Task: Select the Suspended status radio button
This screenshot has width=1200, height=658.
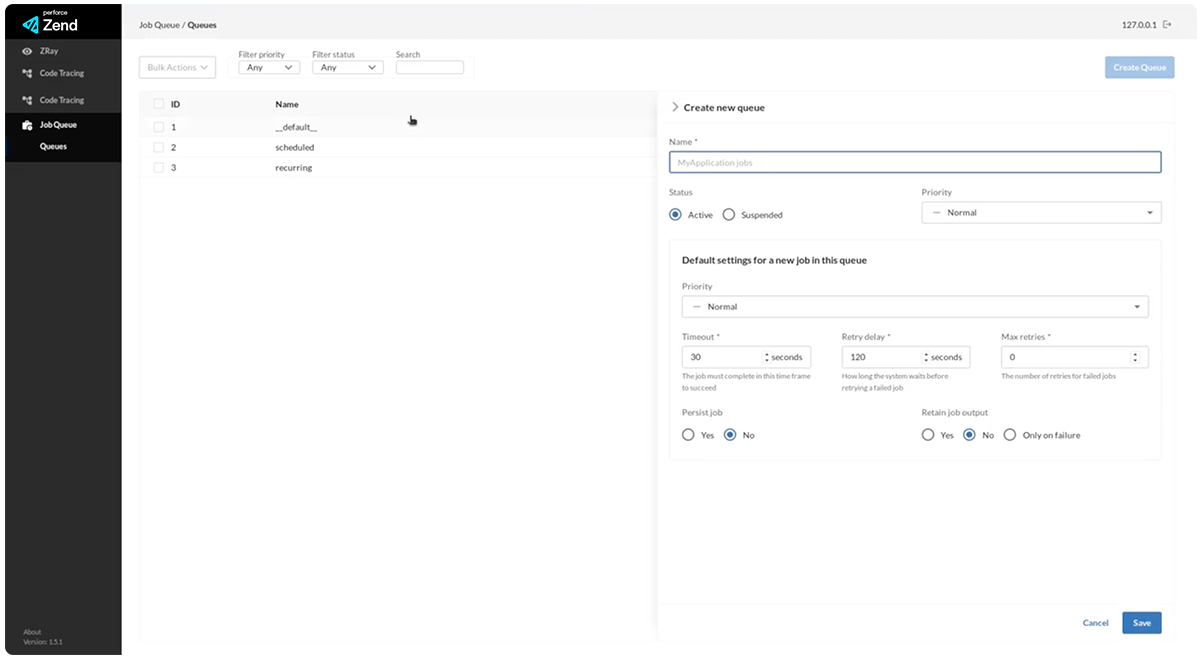Action: point(728,215)
